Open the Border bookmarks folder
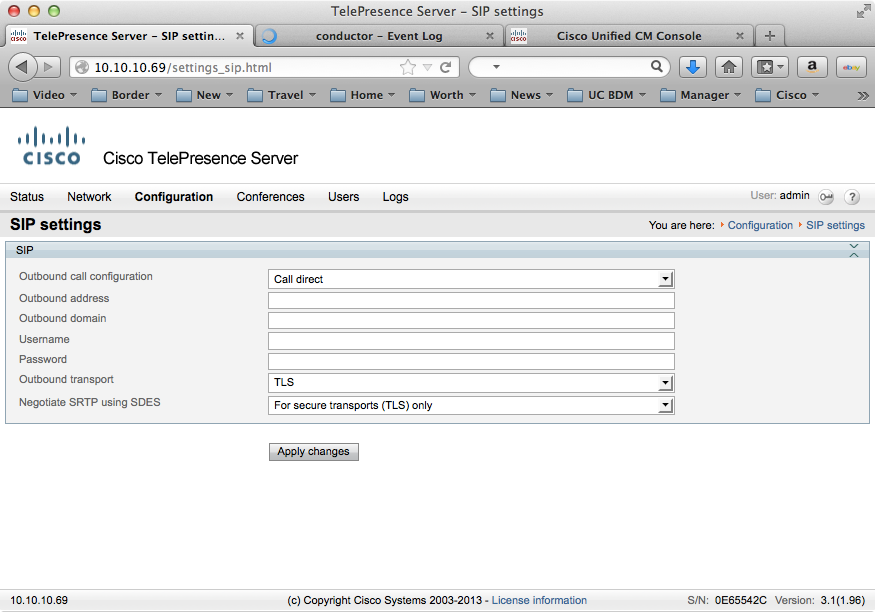 click(x=126, y=95)
